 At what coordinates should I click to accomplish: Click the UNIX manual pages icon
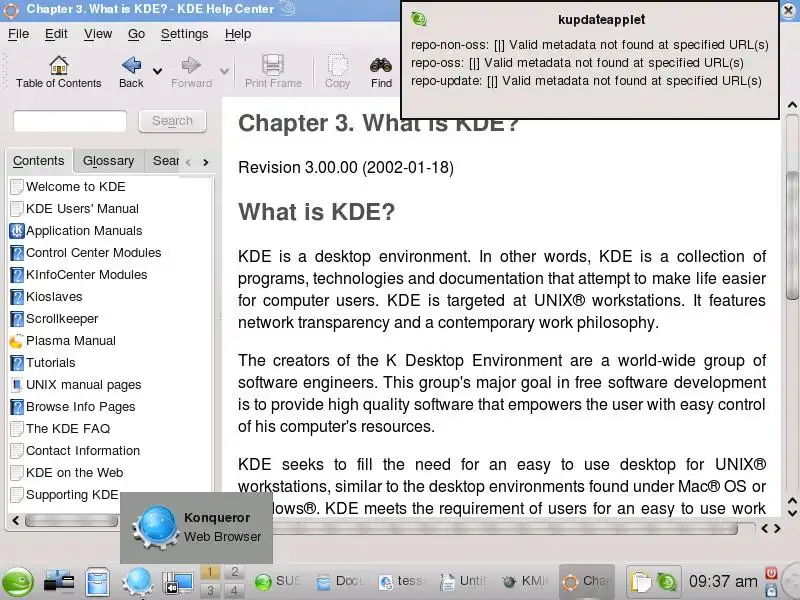click(17, 385)
